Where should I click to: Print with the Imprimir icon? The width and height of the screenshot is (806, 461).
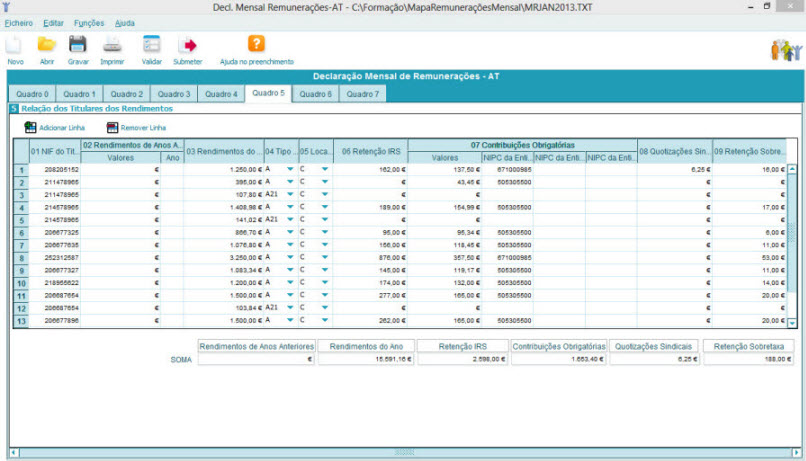pos(113,45)
